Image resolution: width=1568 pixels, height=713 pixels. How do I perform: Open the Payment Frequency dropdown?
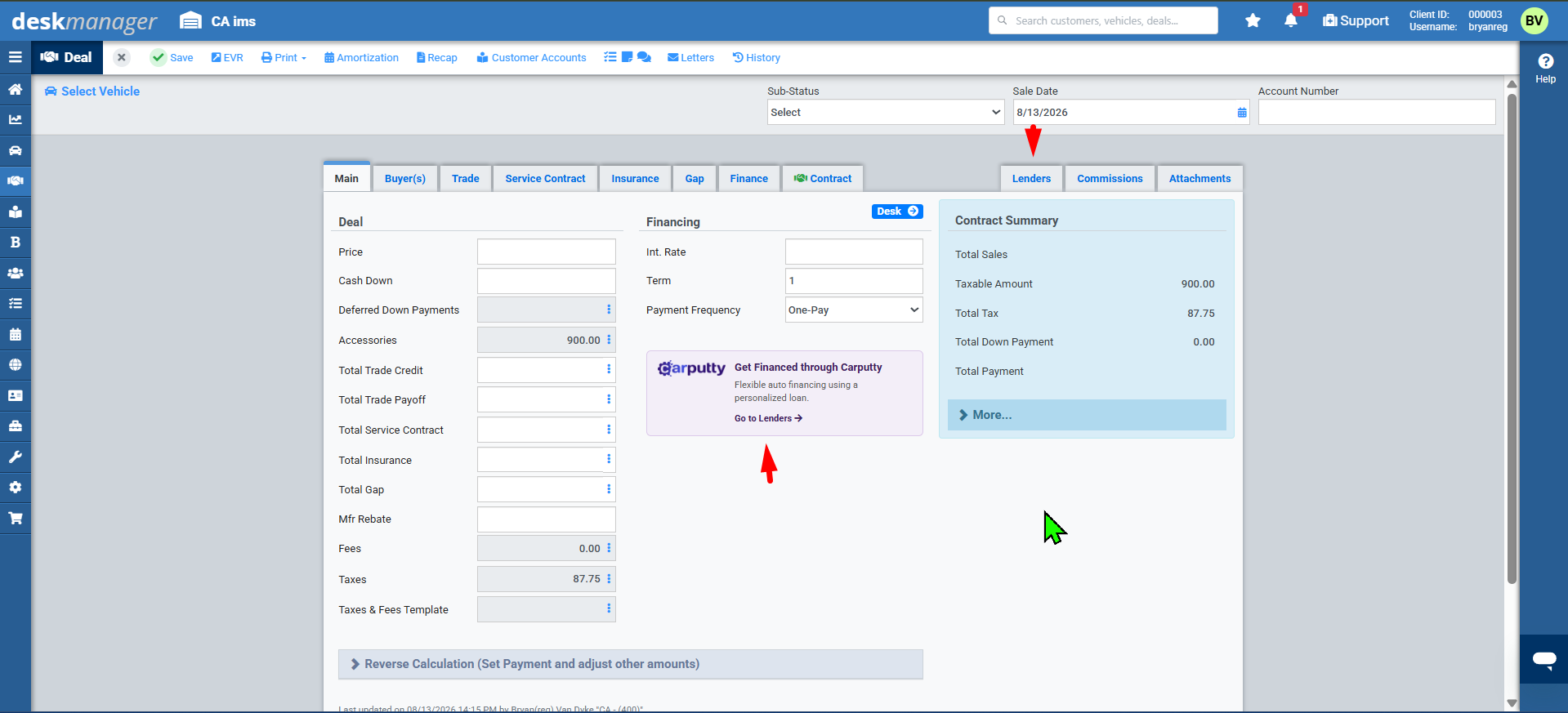pyautogui.click(x=854, y=310)
